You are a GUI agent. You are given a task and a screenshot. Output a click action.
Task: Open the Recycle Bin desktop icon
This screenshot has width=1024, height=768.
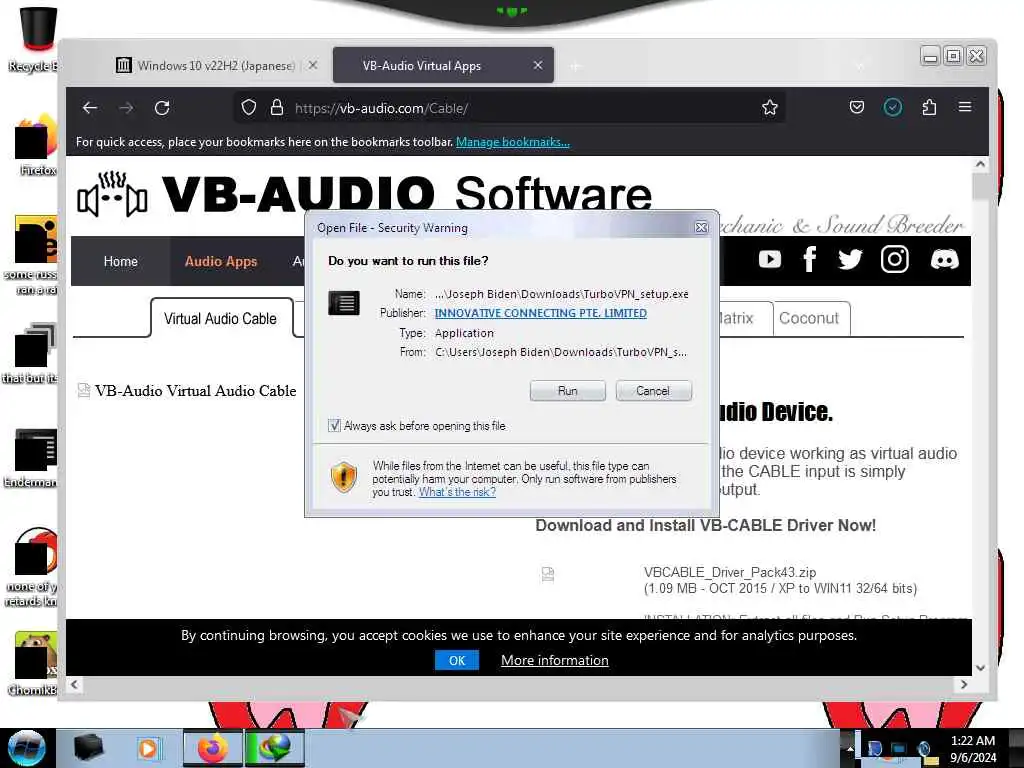pos(34,39)
